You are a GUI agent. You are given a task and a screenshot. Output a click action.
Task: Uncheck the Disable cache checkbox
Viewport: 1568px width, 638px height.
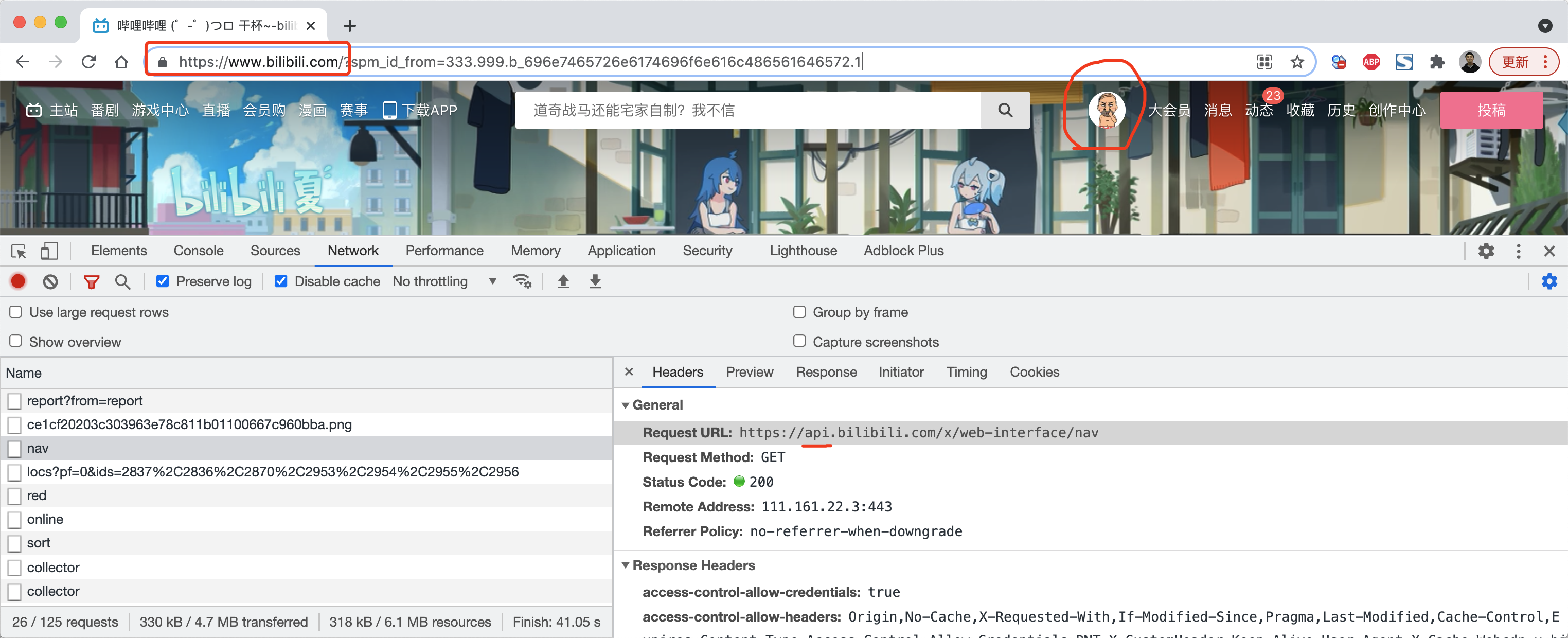click(280, 281)
